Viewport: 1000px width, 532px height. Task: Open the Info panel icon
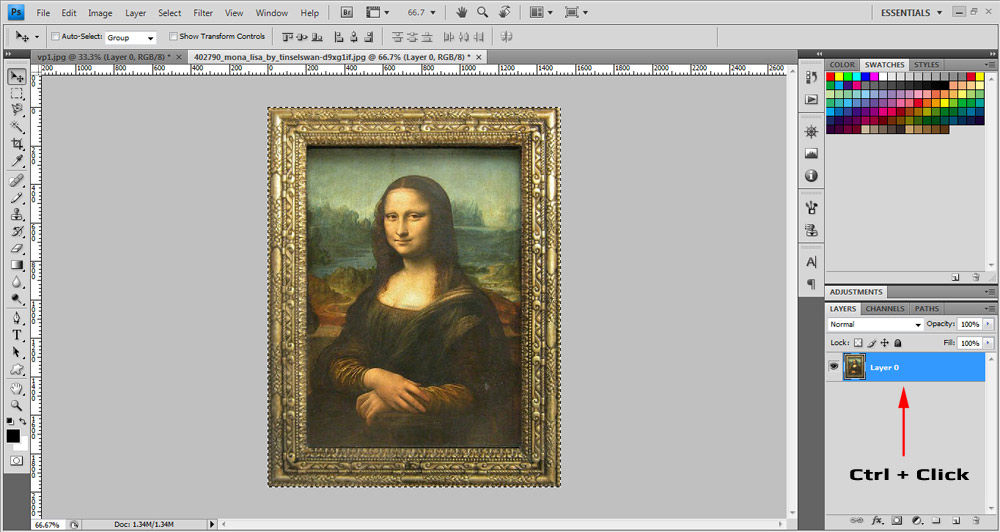point(811,175)
